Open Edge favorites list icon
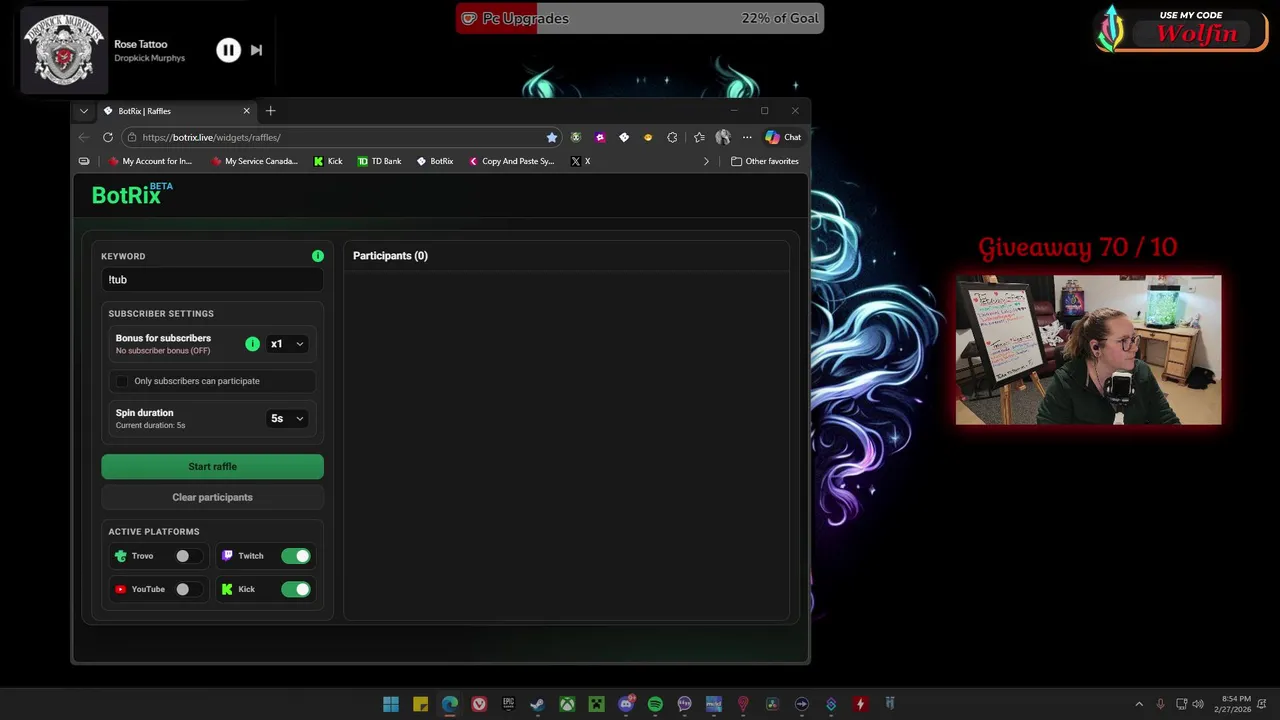The width and height of the screenshot is (1280, 720). pos(699,137)
